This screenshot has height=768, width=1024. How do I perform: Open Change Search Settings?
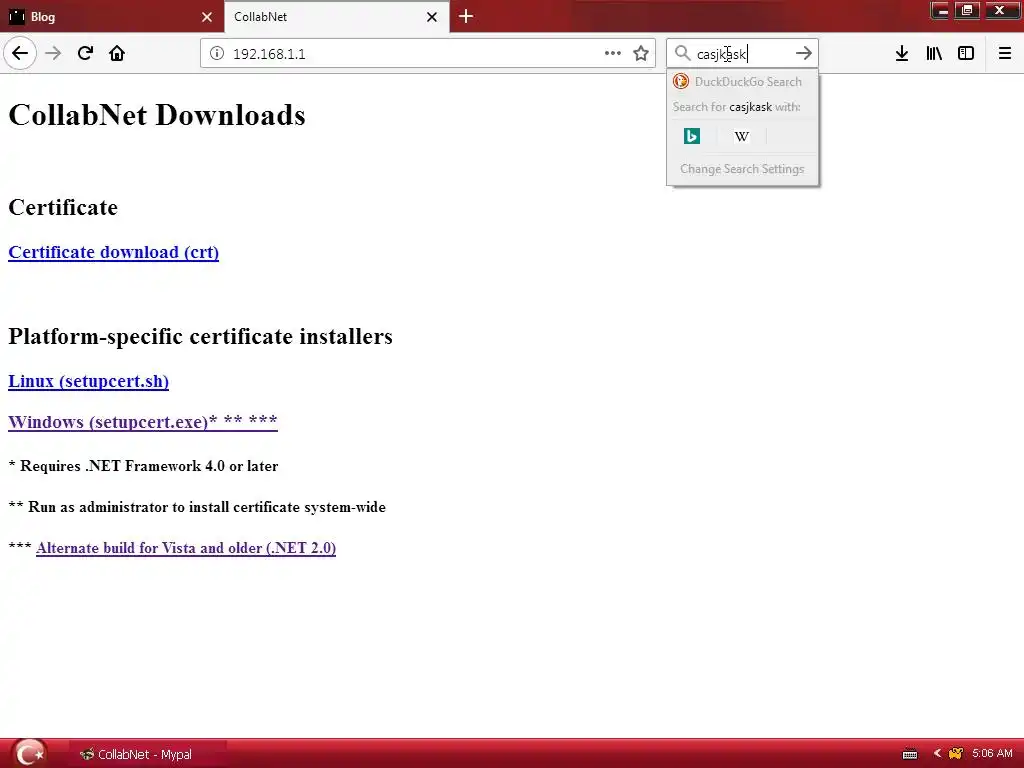[x=743, y=168]
